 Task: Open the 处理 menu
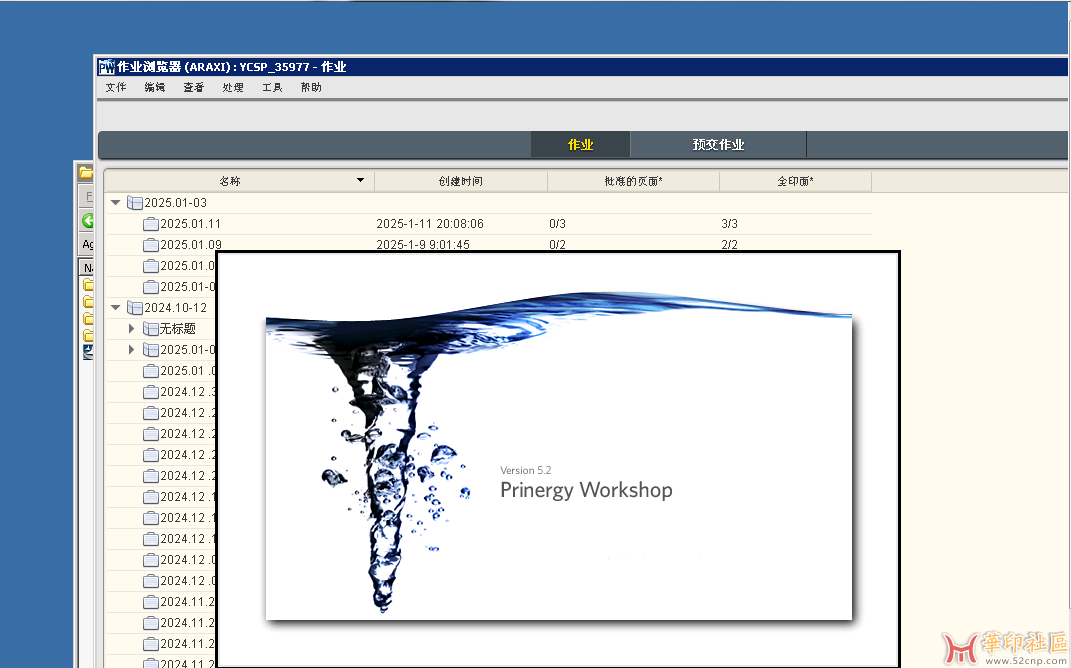tap(233, 87)
